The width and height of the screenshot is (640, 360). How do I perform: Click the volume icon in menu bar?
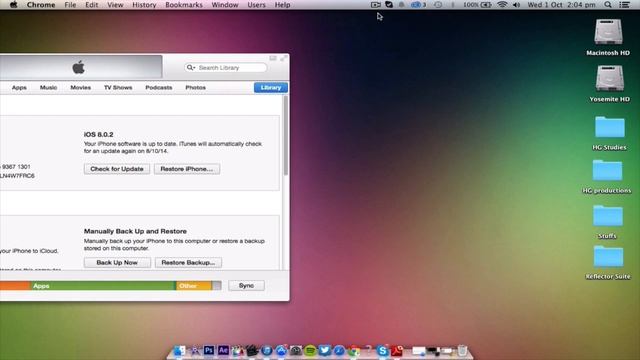coord(516,5)
